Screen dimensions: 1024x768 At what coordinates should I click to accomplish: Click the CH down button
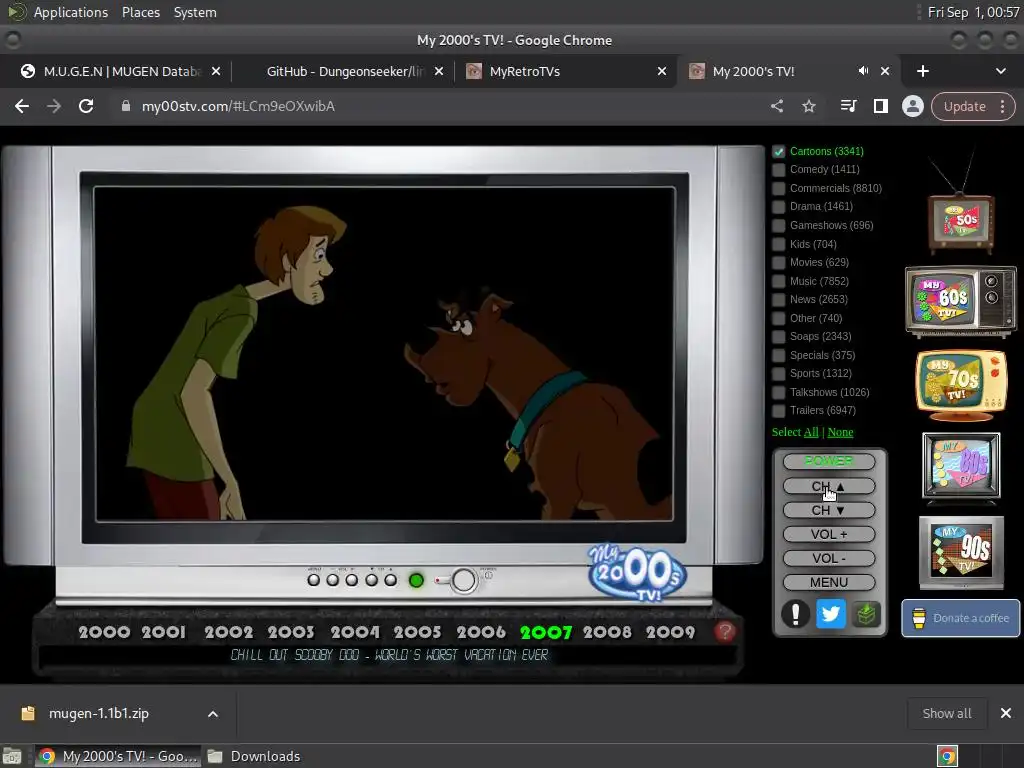(x=829, y=511)
